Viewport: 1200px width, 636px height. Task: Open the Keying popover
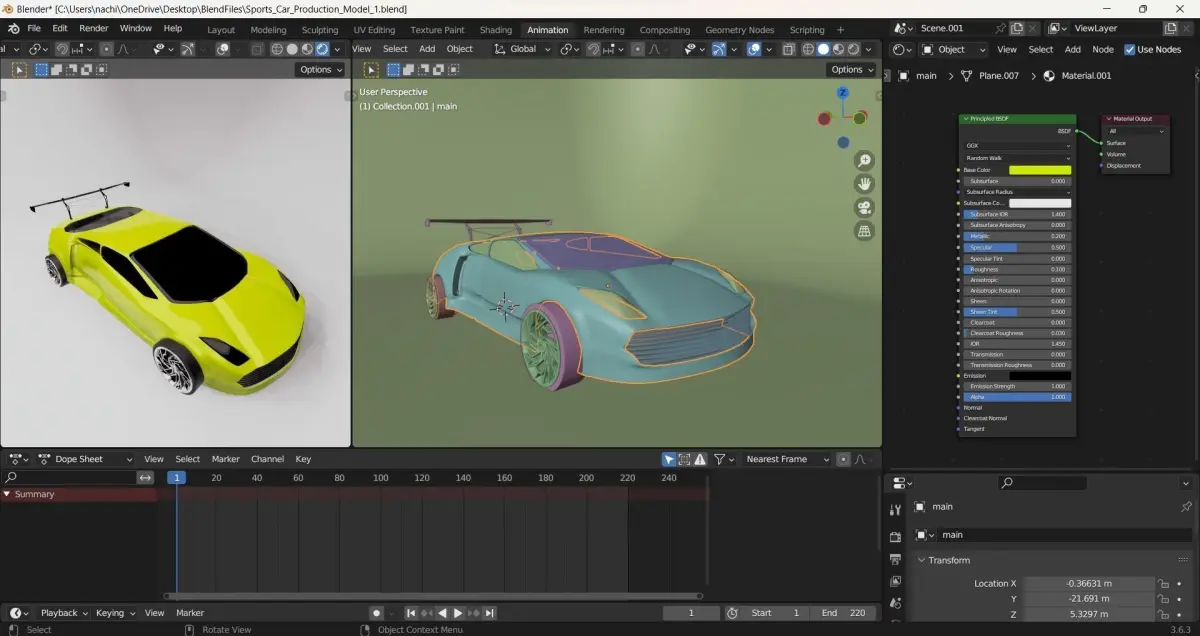coord(115,613)
